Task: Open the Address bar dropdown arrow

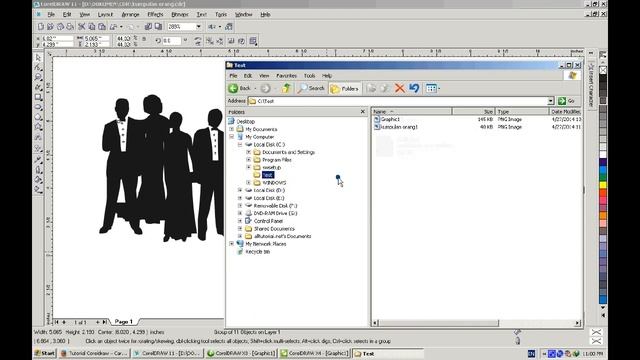Action: (x=550, y=101)
